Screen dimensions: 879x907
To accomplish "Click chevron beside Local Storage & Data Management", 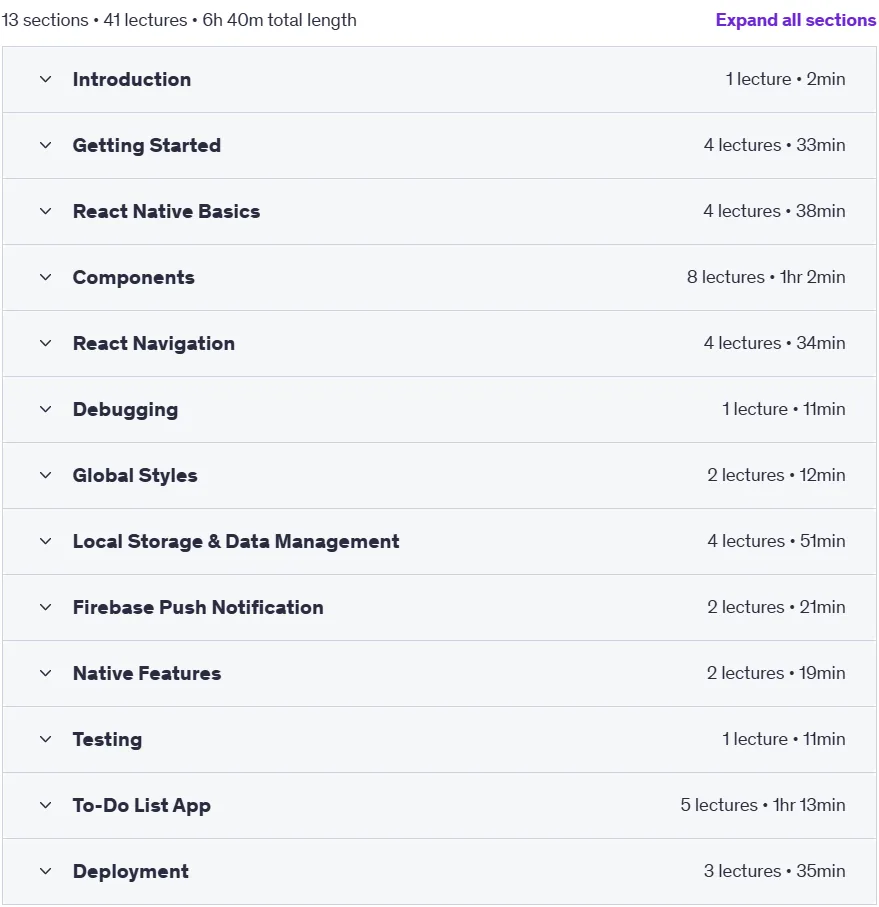I will tap(46, 541).
